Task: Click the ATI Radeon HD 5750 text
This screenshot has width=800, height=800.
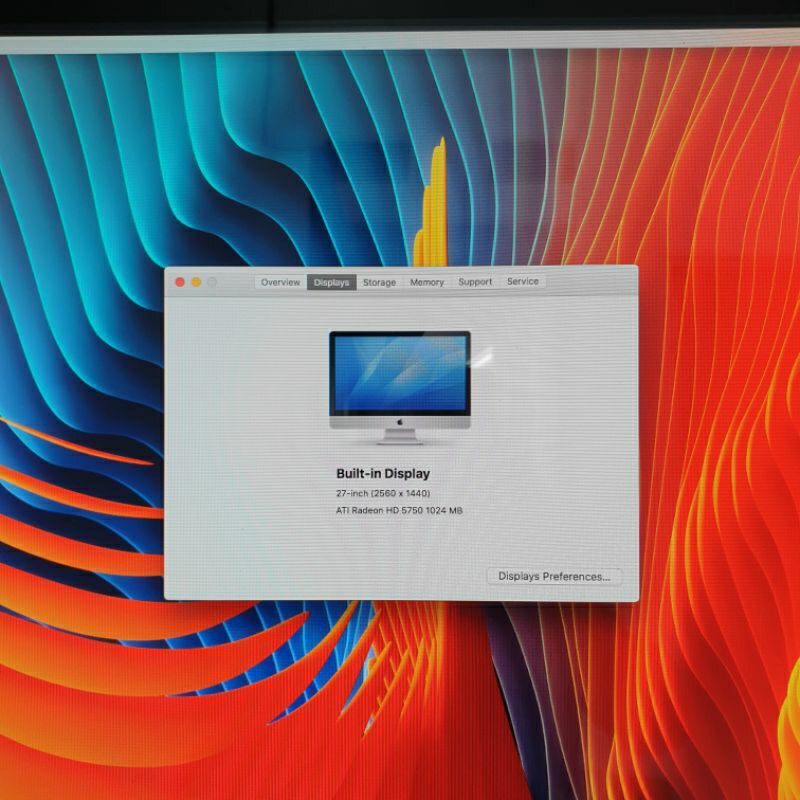Action: point(399,511)
